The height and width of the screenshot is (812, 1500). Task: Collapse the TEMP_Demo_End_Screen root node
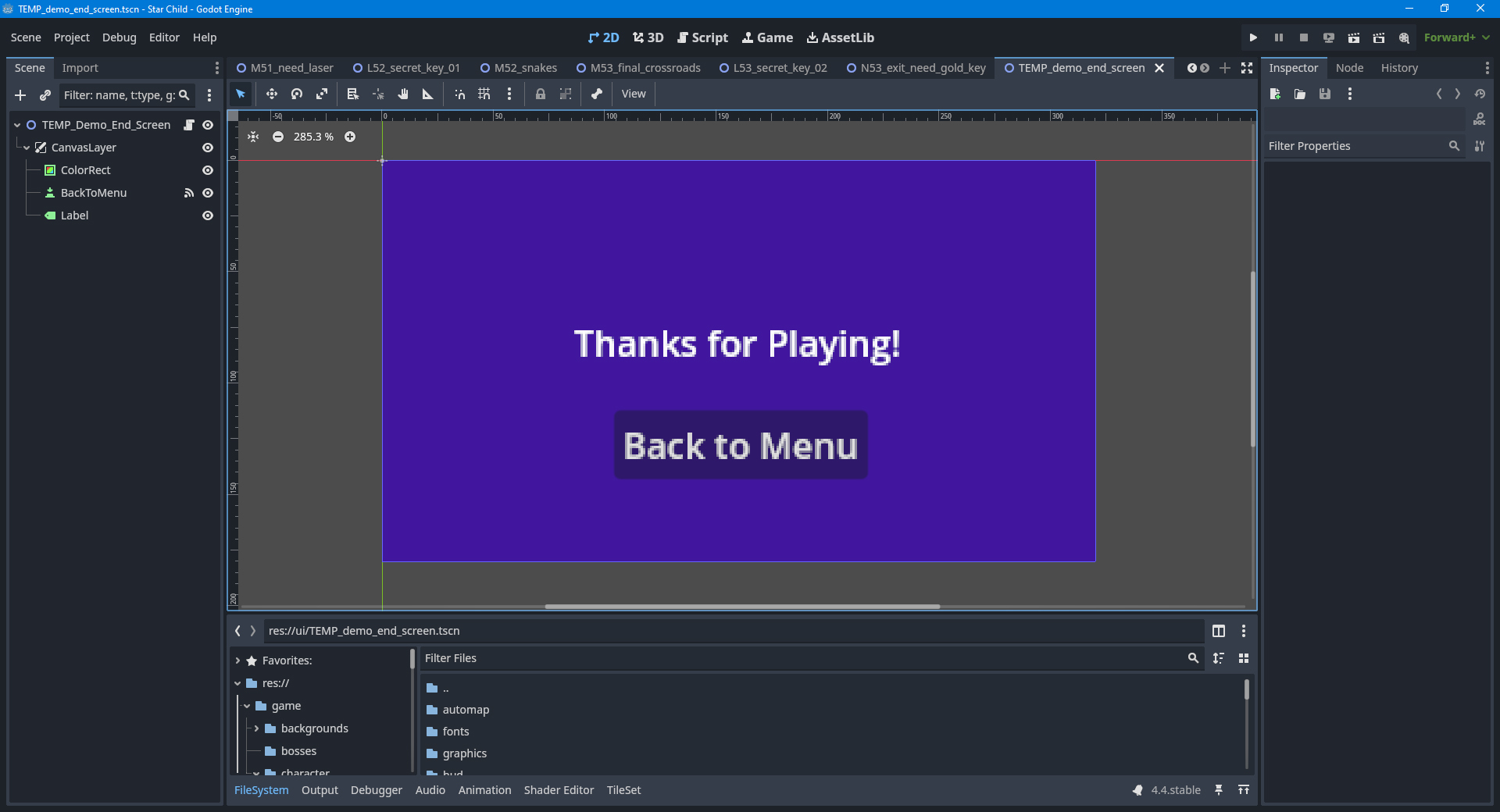click(17, 125)
